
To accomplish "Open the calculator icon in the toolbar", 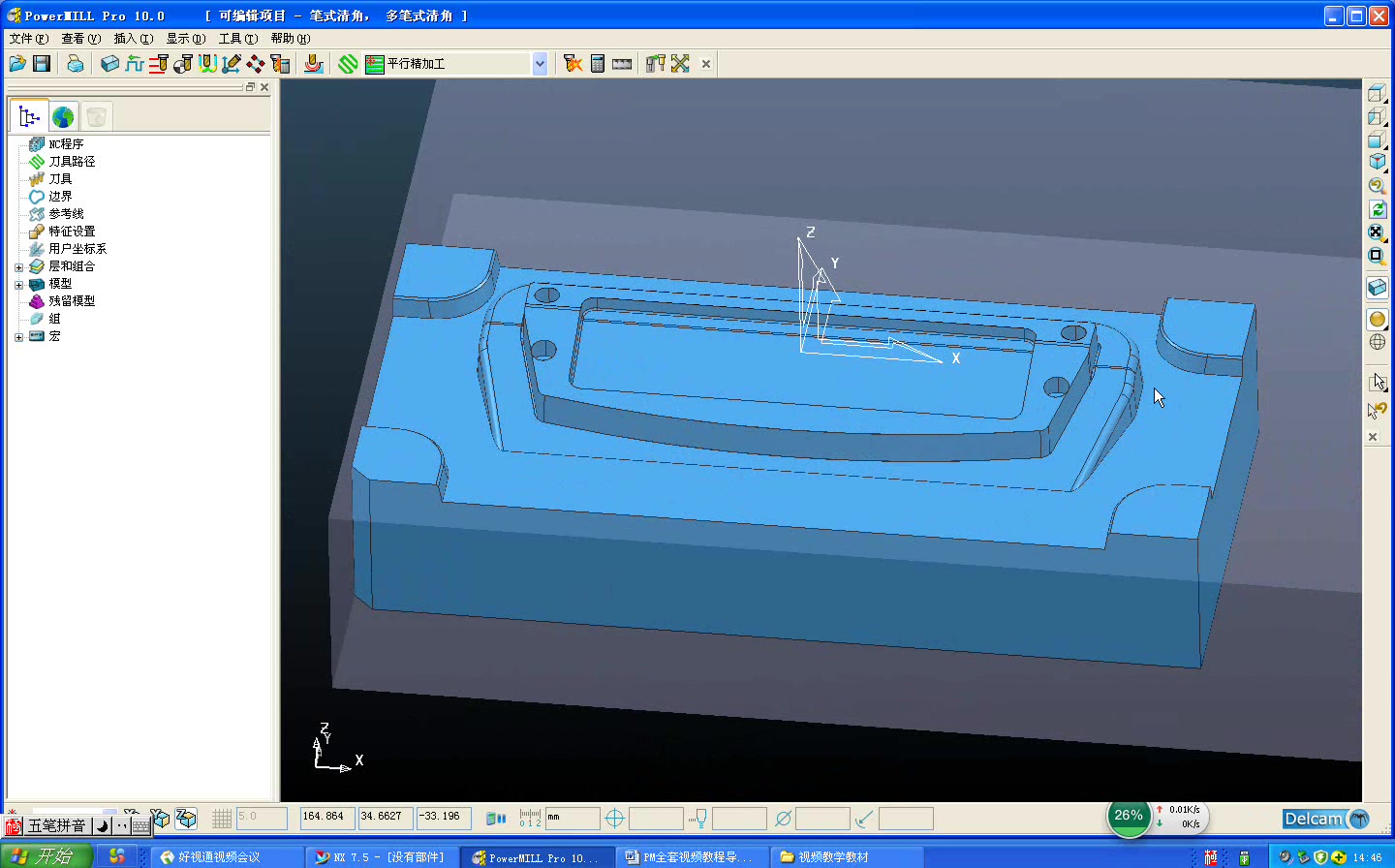I will [598, 63].
